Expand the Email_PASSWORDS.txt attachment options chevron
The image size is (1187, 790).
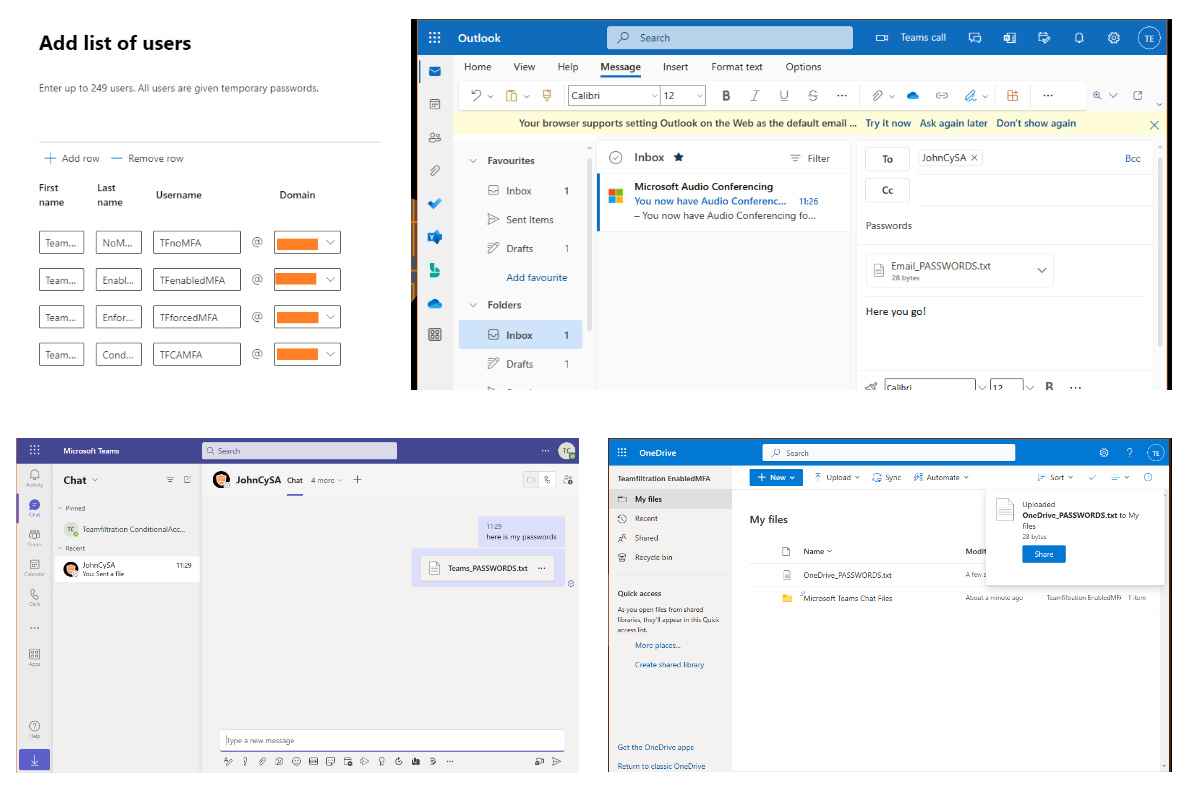click(1042, 270)
